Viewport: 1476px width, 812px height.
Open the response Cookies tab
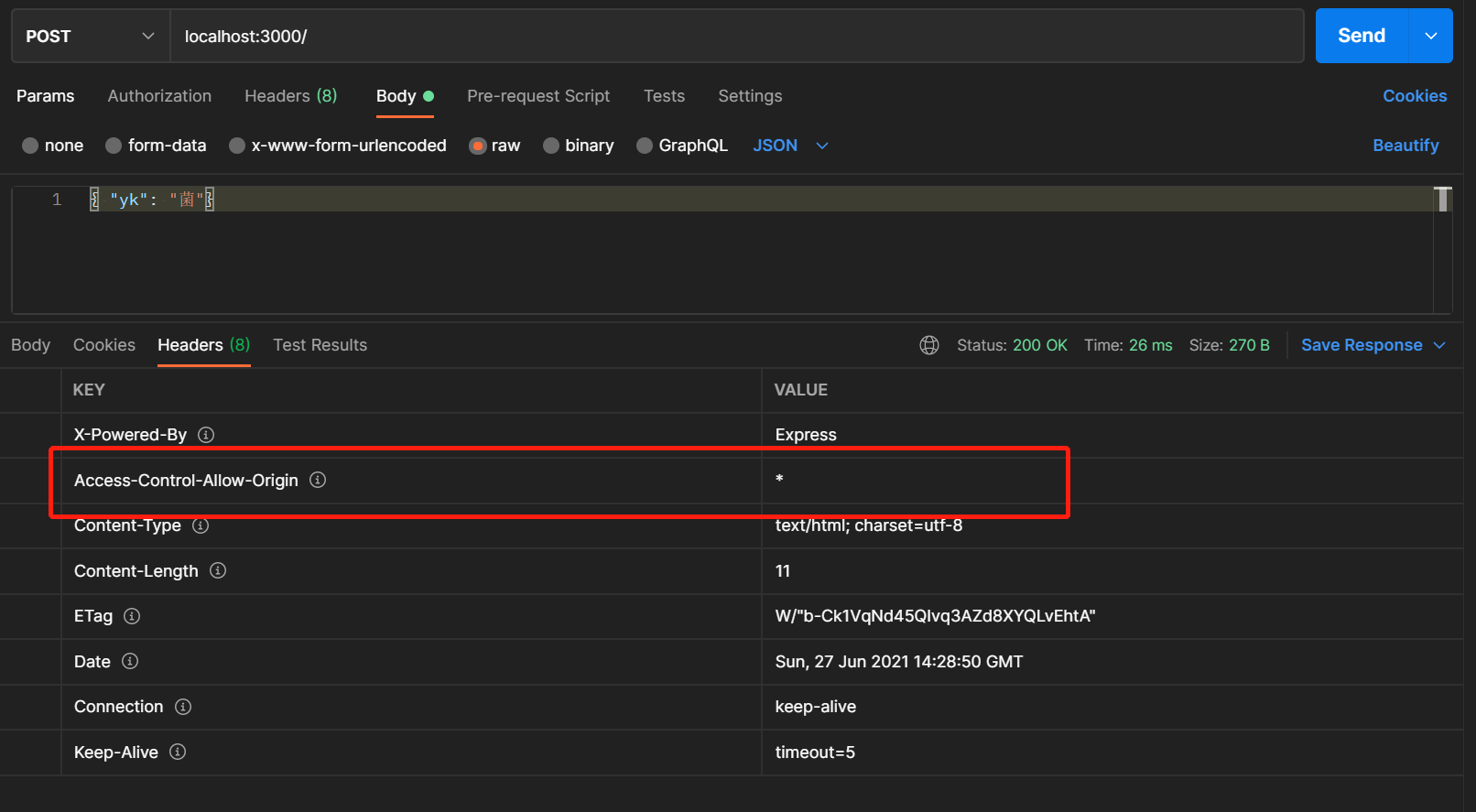coord(104,345)
